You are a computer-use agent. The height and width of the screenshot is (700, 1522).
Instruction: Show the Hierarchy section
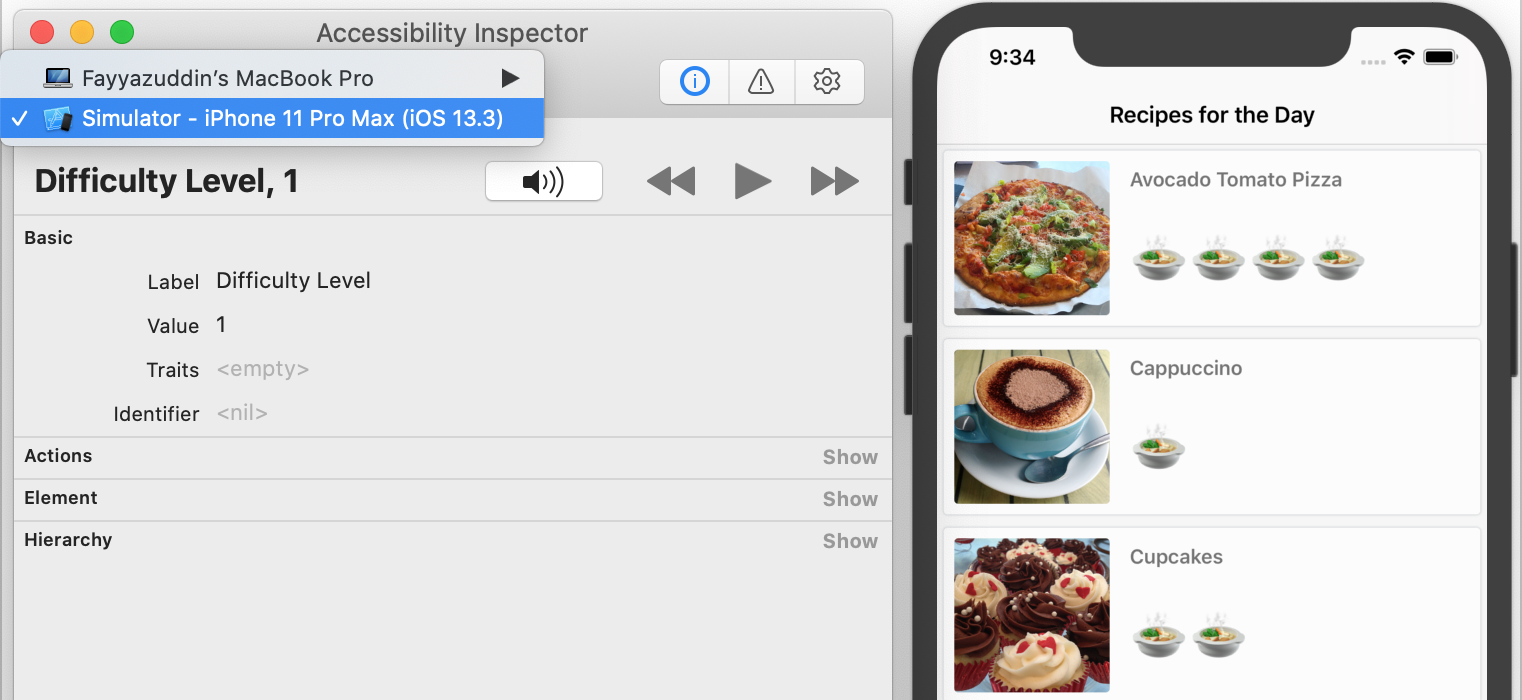pos(850,541)
